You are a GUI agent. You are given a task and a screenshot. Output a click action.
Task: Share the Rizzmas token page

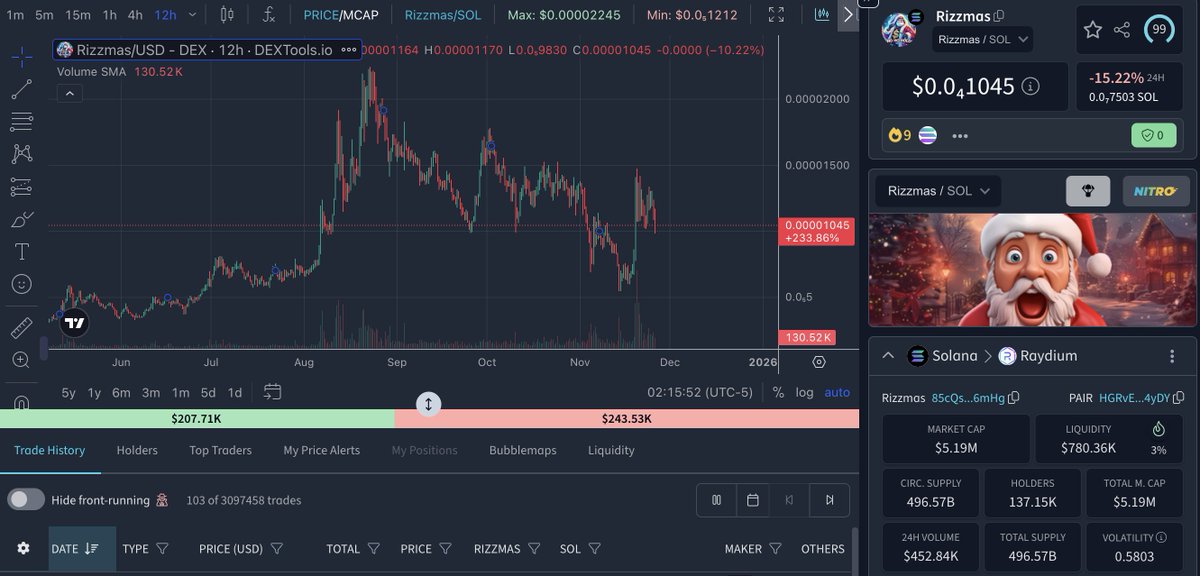1123,29
